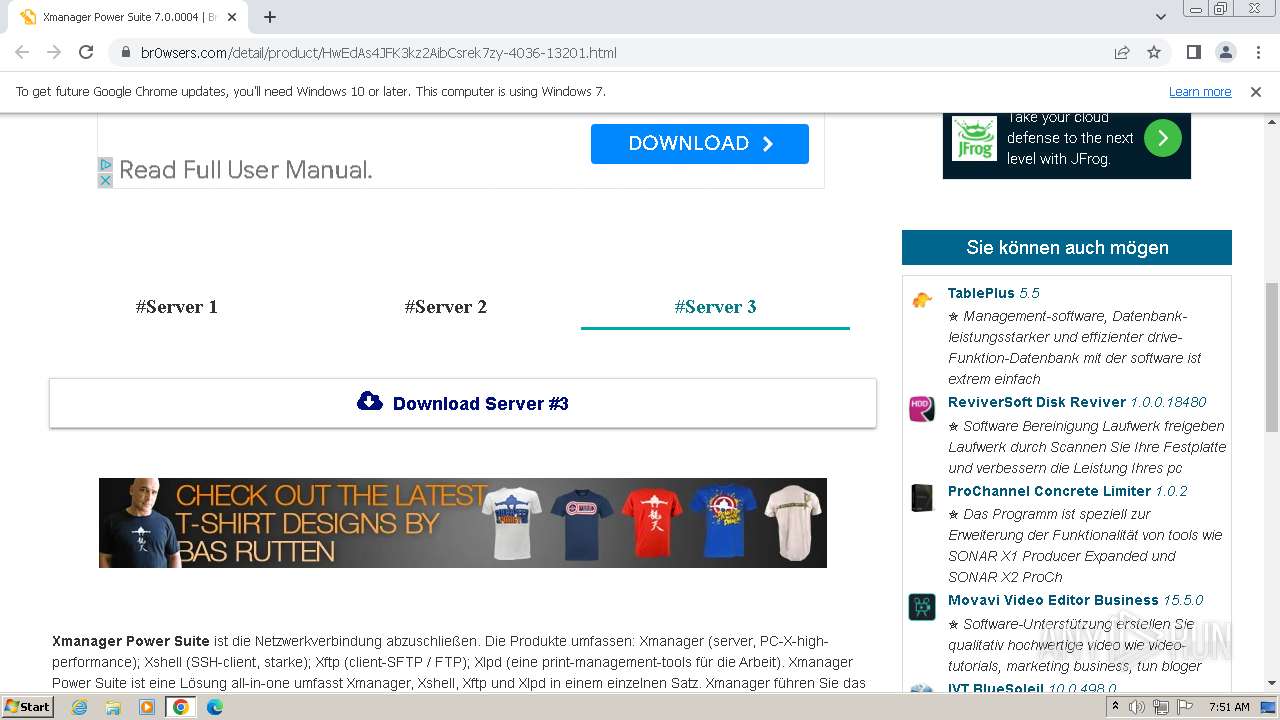Viewport: 1280px width, 720px height.
Task: Click the blue DOWNLOAD ad button
Action: point(700,143)
